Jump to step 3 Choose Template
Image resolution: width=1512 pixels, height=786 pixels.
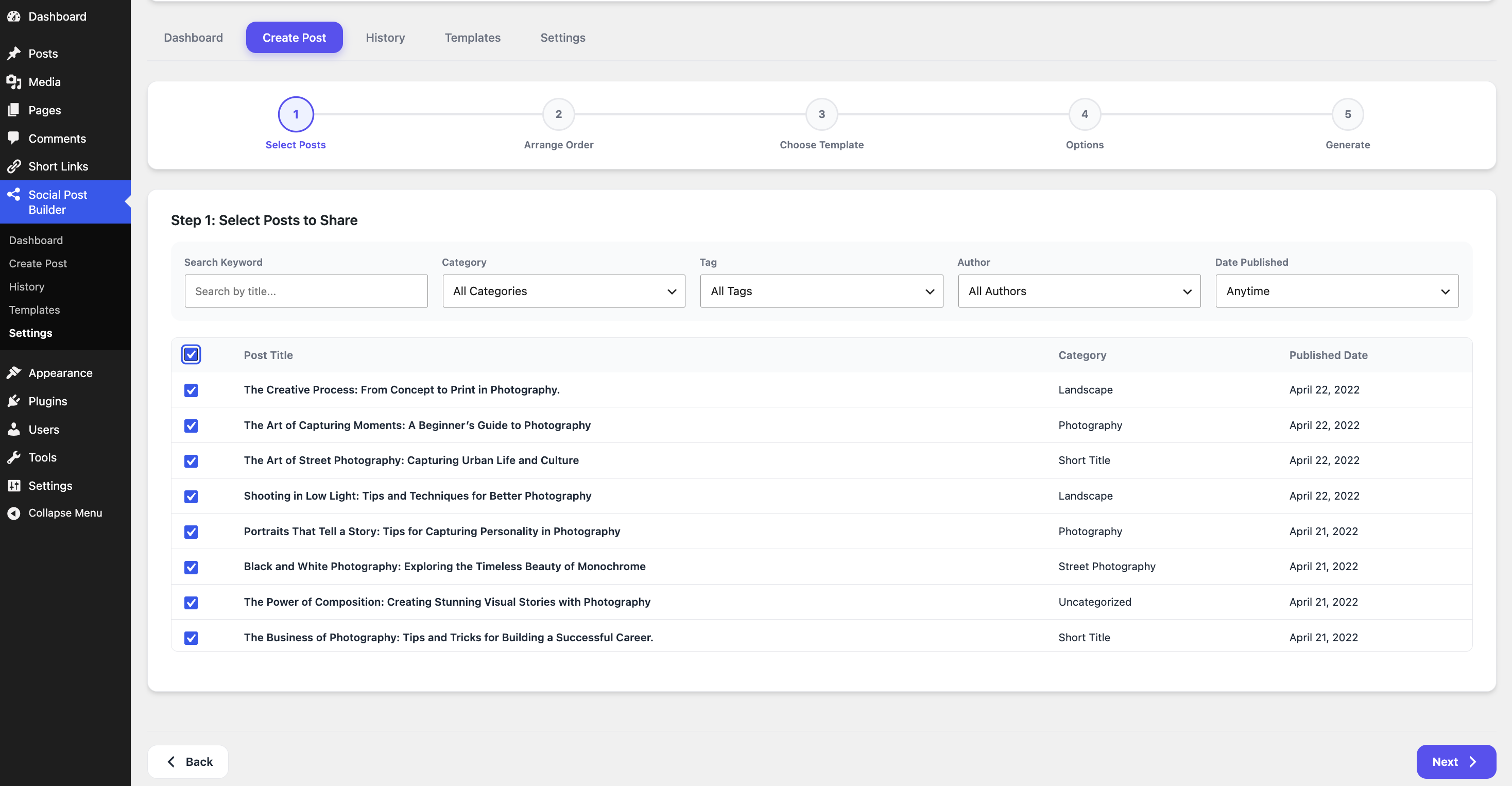[821, 114]
